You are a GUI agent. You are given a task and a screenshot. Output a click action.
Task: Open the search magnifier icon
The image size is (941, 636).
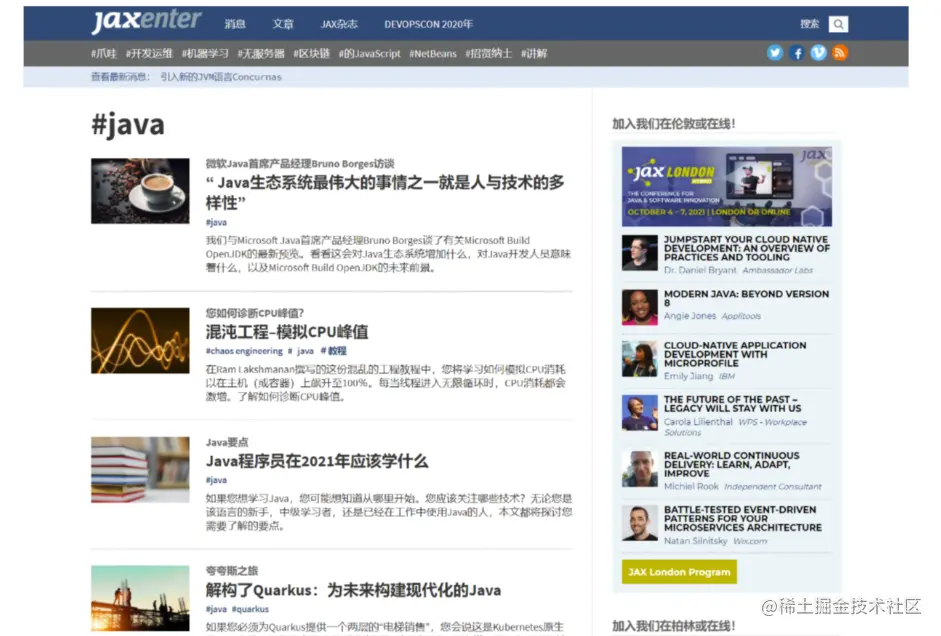tap(838, 24)
